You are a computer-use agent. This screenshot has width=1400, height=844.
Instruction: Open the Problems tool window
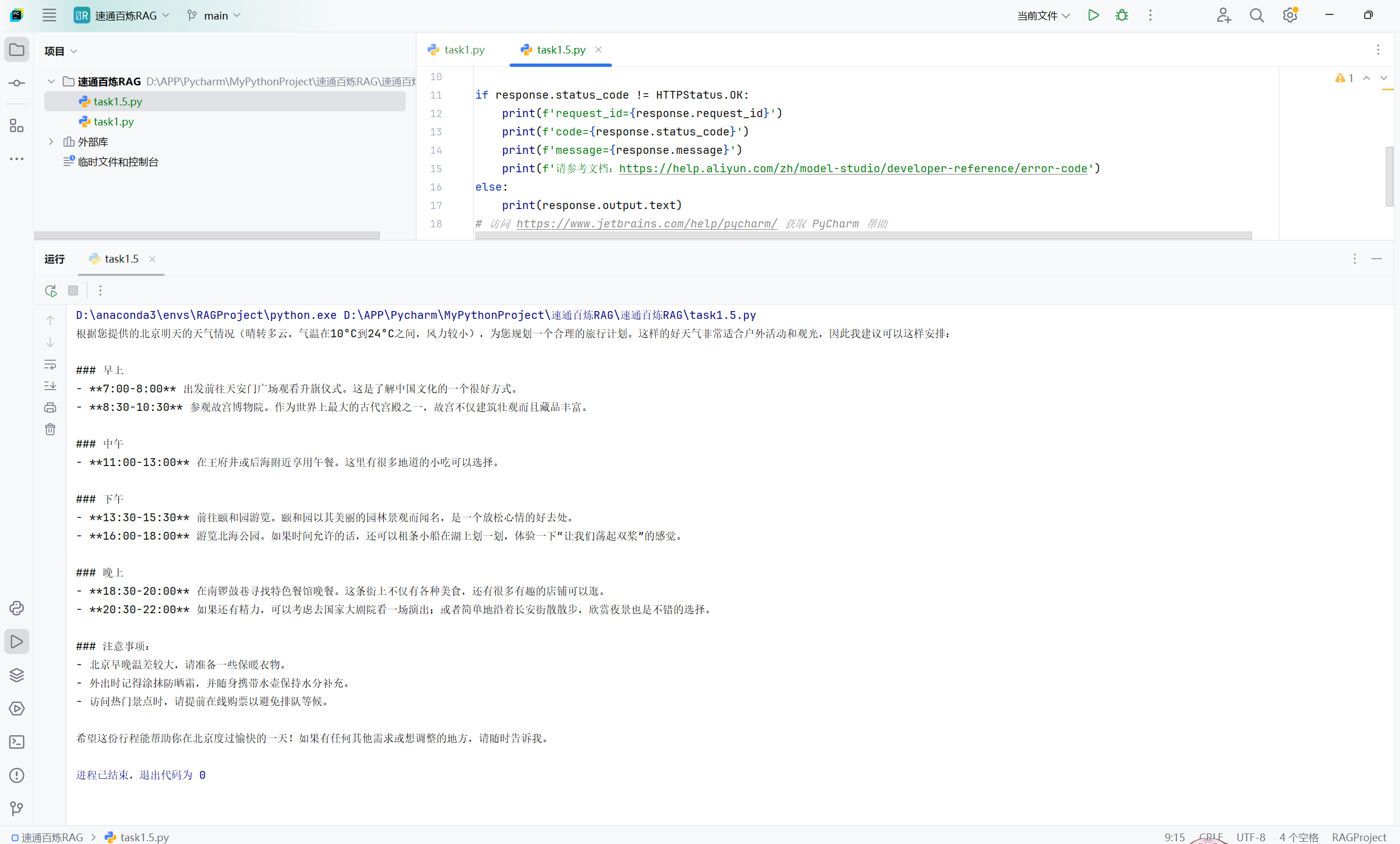[x=17, y=776]
